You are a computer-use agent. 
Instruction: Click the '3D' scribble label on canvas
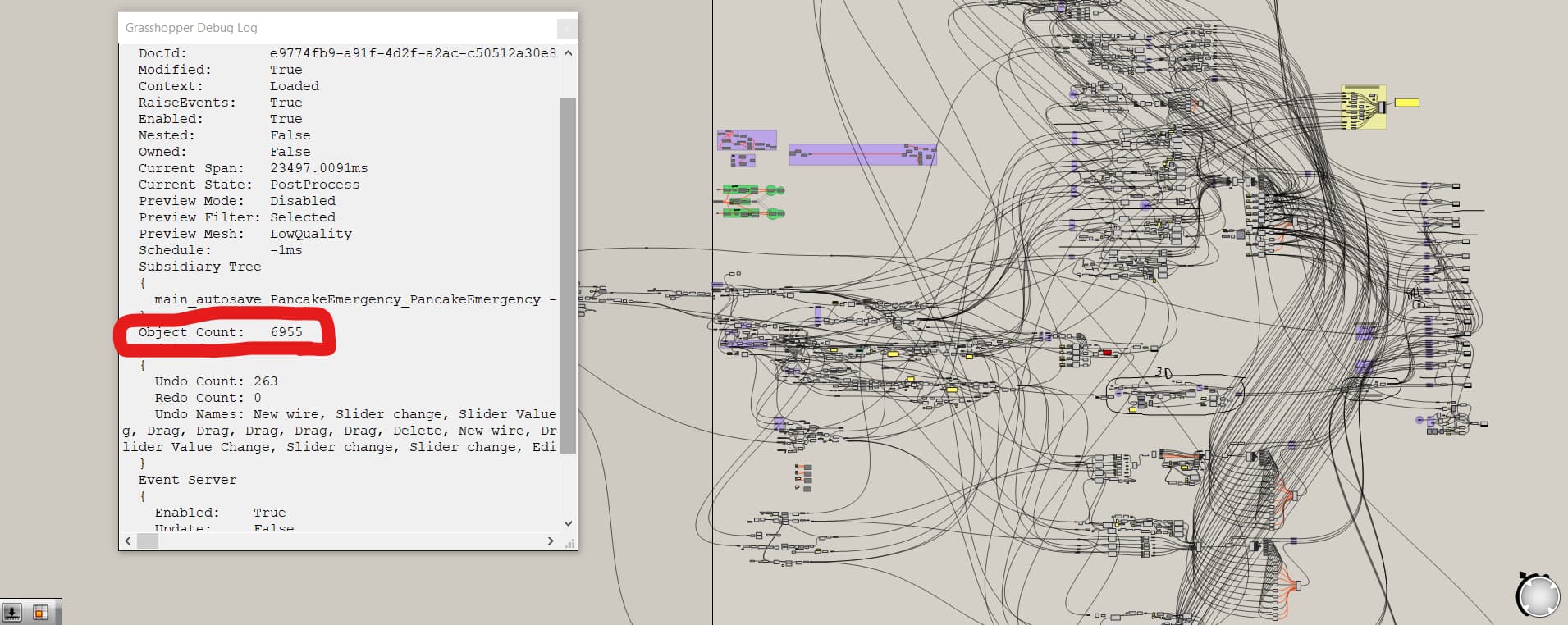1163,372
